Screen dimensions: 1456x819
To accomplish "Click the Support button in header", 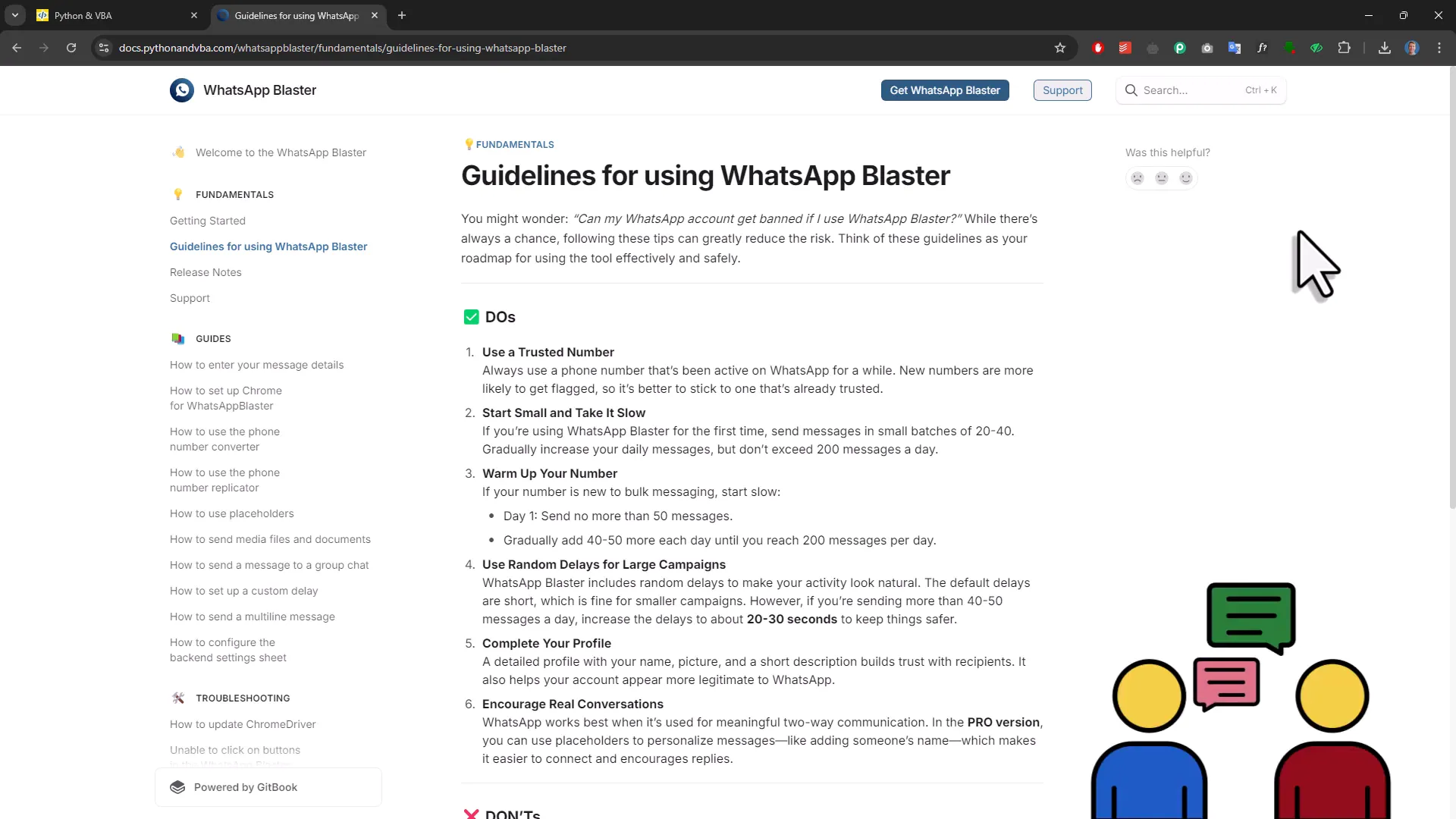I will (1062, 90).
